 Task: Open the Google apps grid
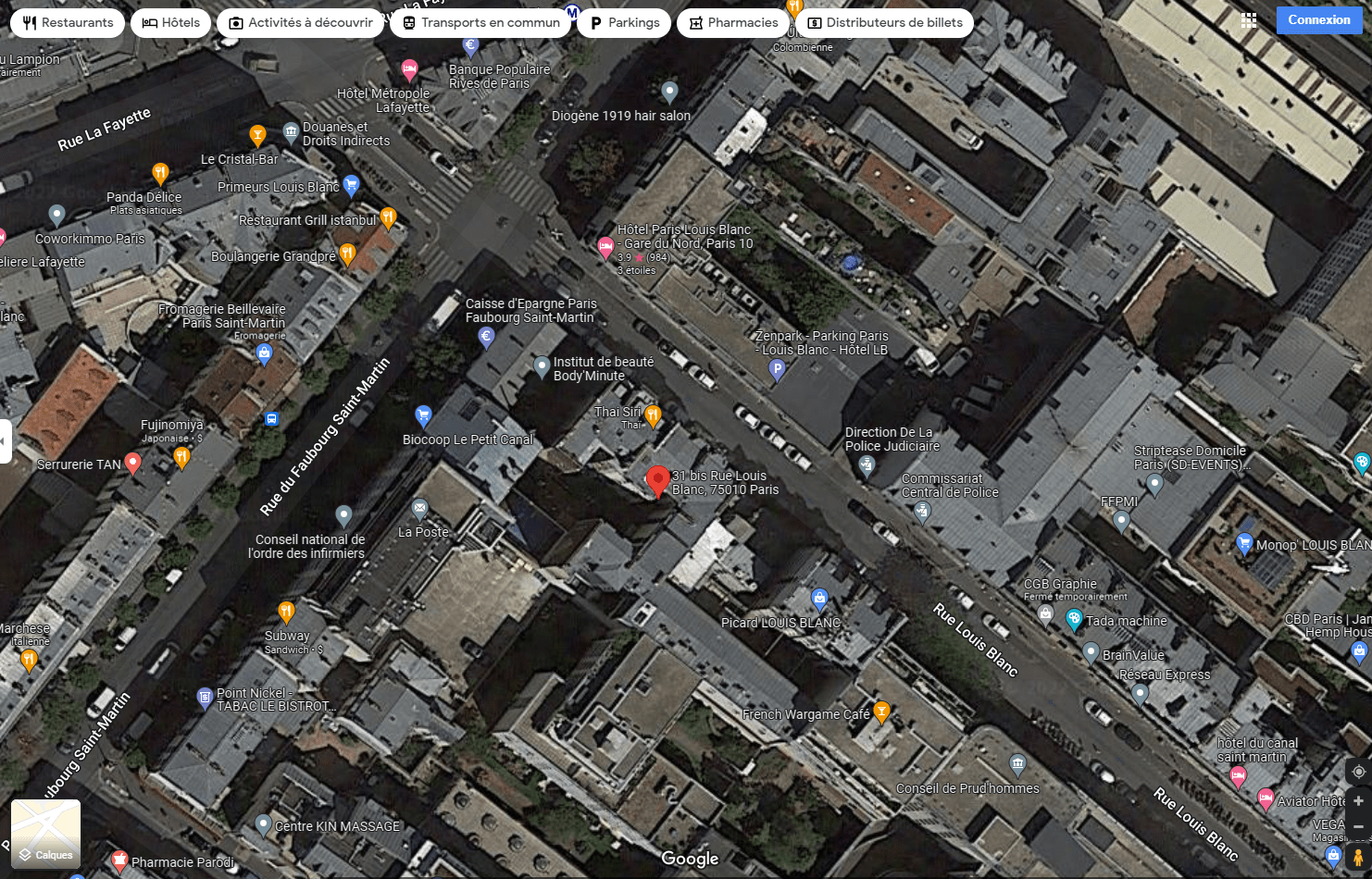tap(1249, 20)
